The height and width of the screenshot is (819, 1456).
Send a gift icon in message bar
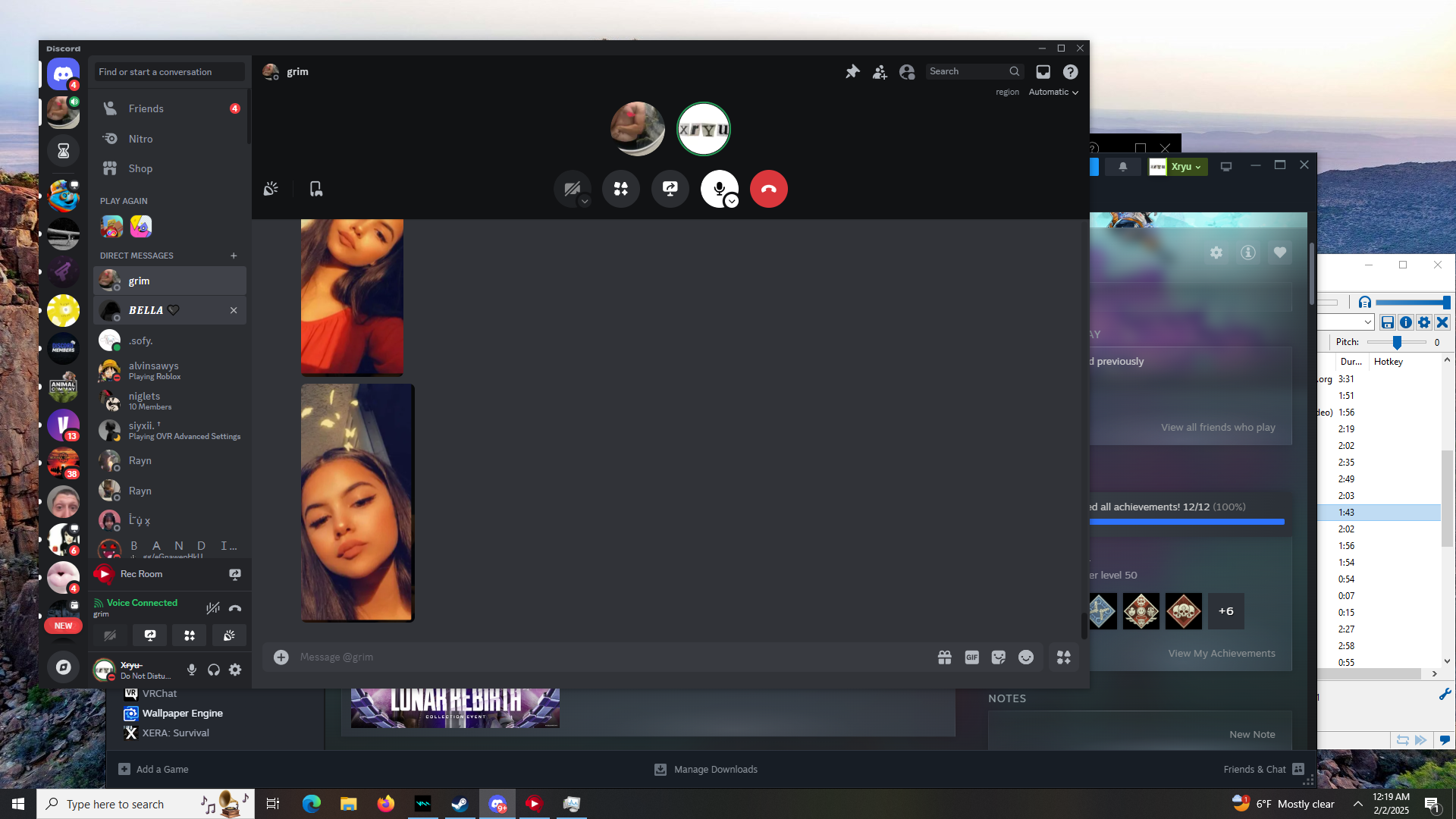(x=944, y=657)
